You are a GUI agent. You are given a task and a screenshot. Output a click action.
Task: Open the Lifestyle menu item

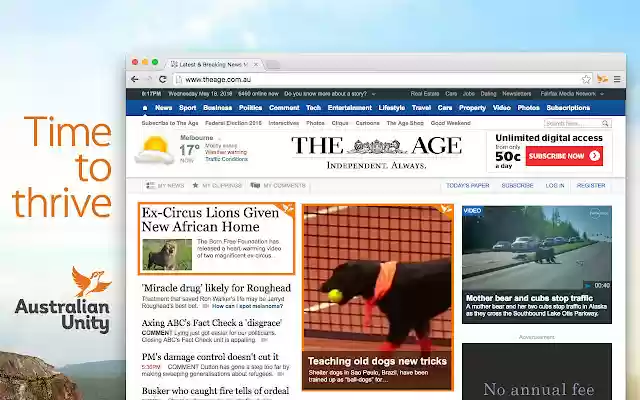click(x=392, y=108)
